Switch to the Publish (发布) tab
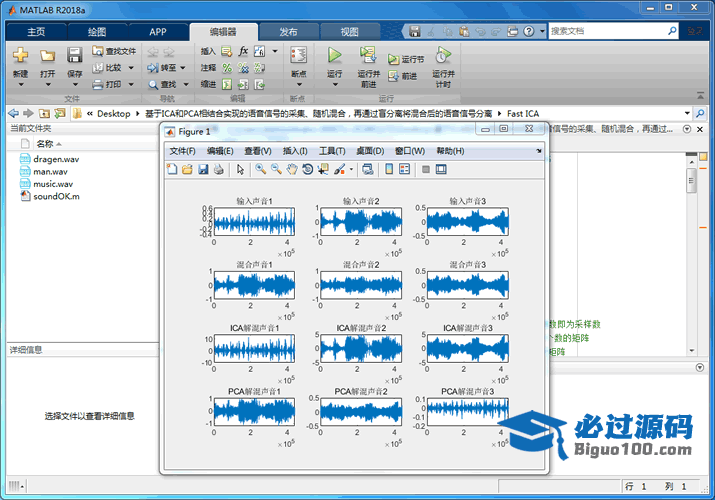Viewport: 715px width, 500px height. pos(288,32)
